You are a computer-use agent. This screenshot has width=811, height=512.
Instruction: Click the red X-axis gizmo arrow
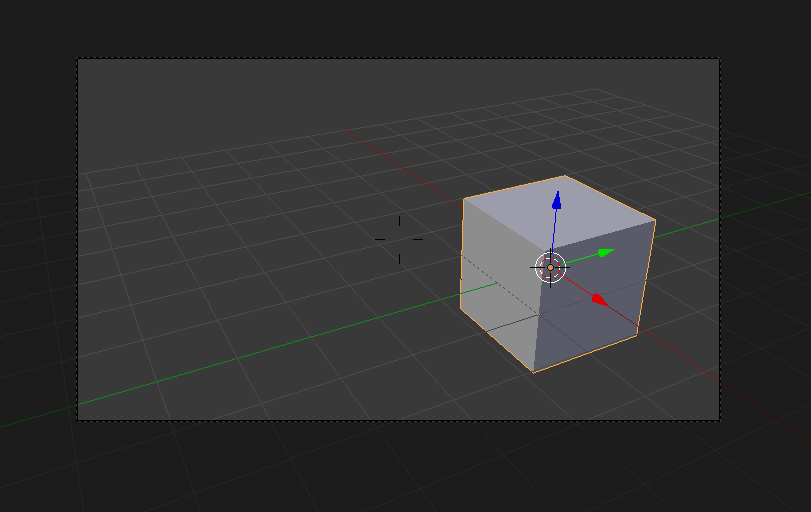click(x=599, y=300)
